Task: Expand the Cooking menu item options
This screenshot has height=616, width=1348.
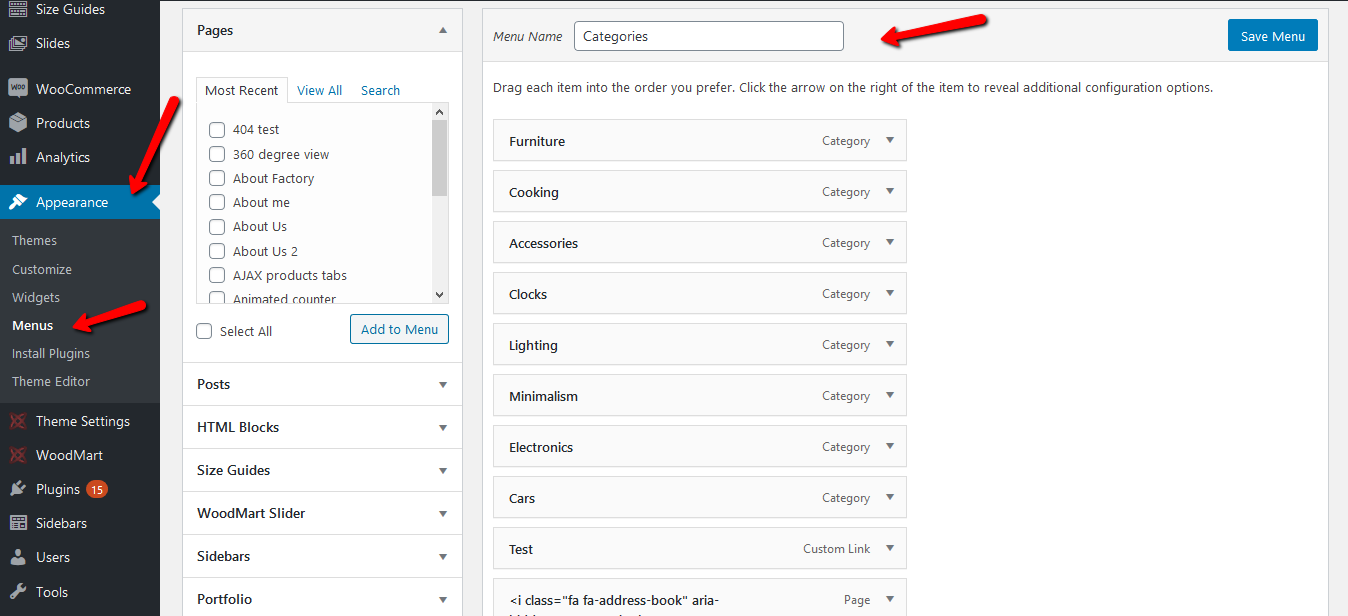Action: 890,192
